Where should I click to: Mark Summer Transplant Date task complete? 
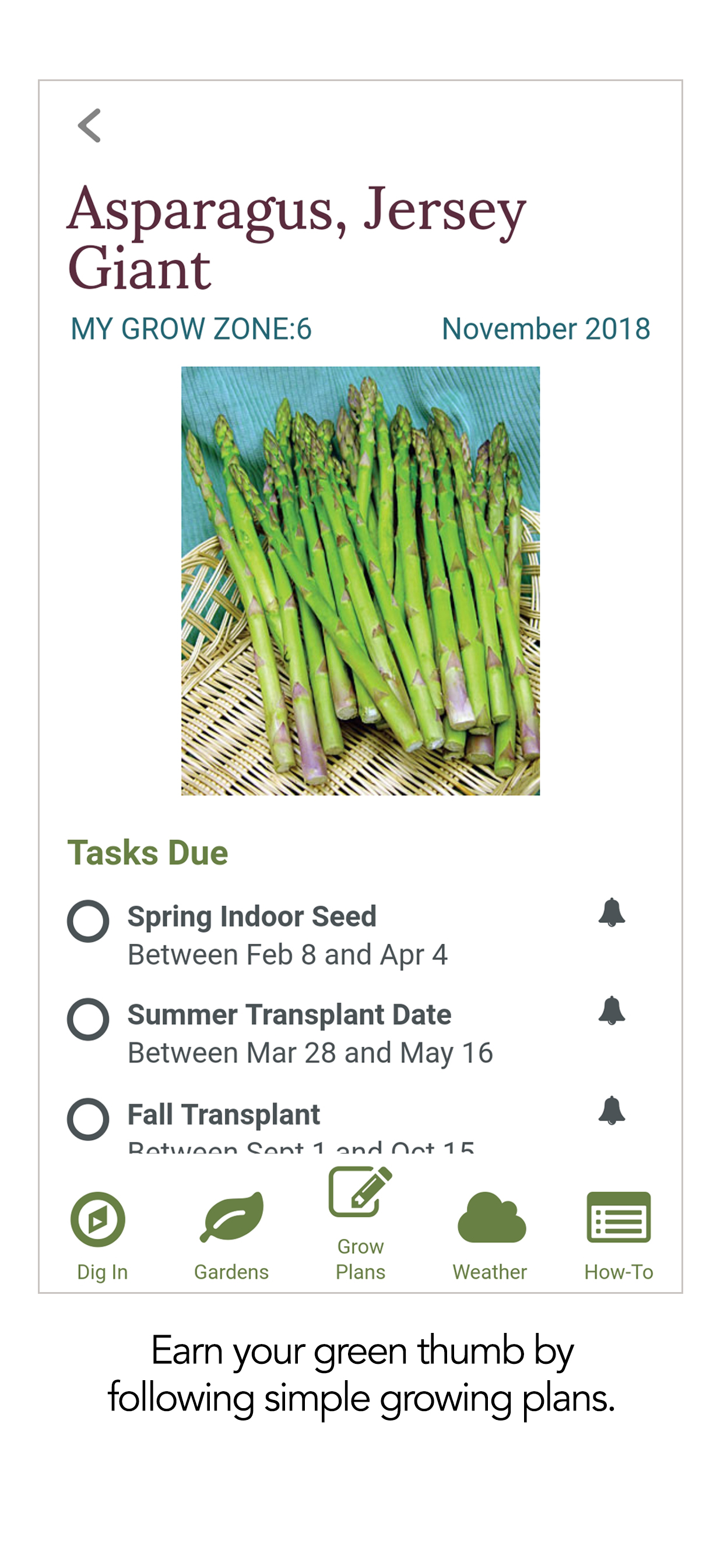tap(88, 1020)
